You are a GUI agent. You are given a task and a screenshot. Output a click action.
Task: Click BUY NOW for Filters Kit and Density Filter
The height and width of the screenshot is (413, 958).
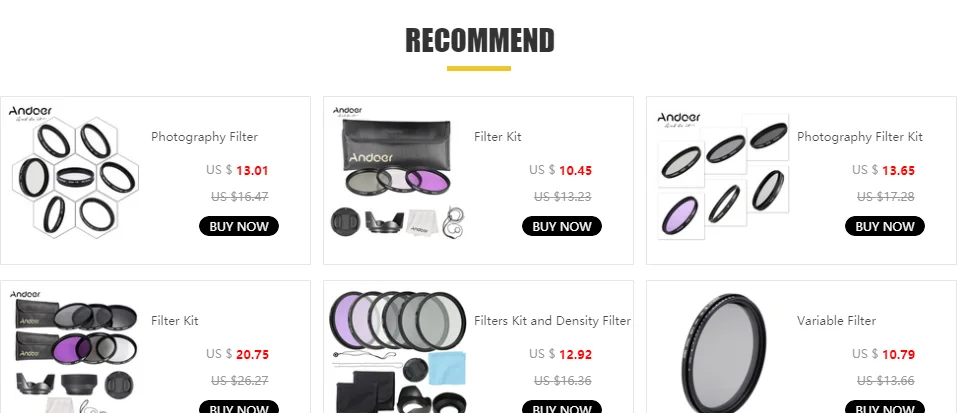[x=561, y=407]
